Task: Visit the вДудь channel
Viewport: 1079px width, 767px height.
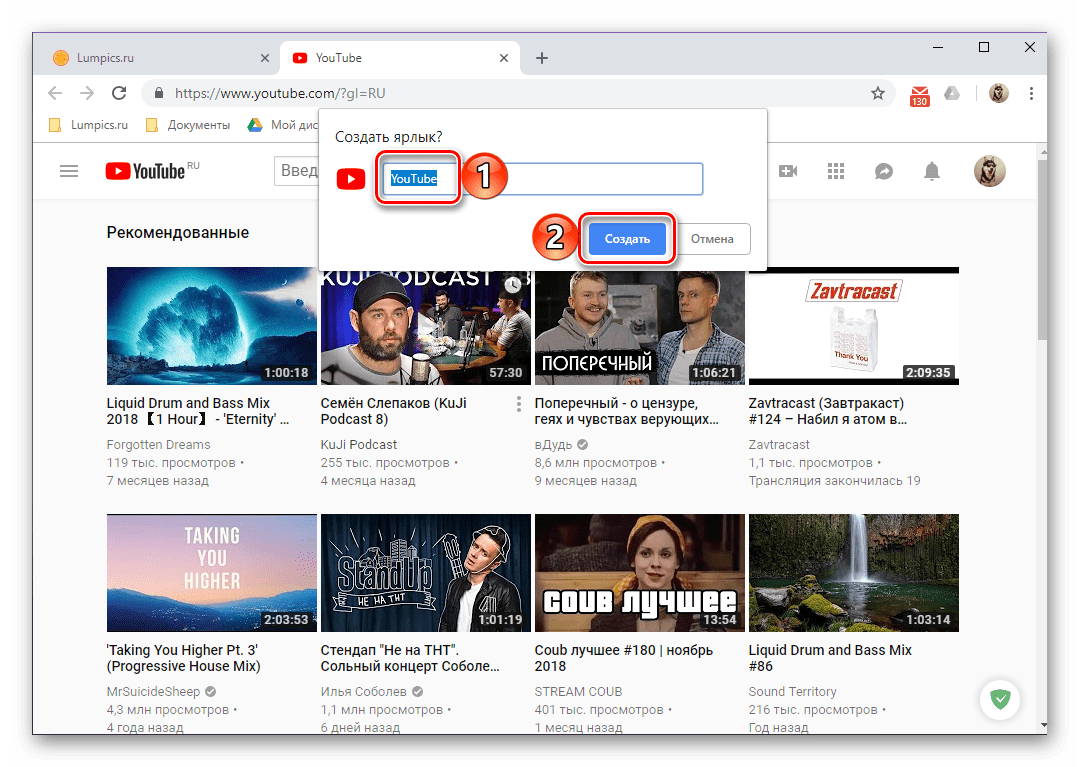Action: coord(553,444)
